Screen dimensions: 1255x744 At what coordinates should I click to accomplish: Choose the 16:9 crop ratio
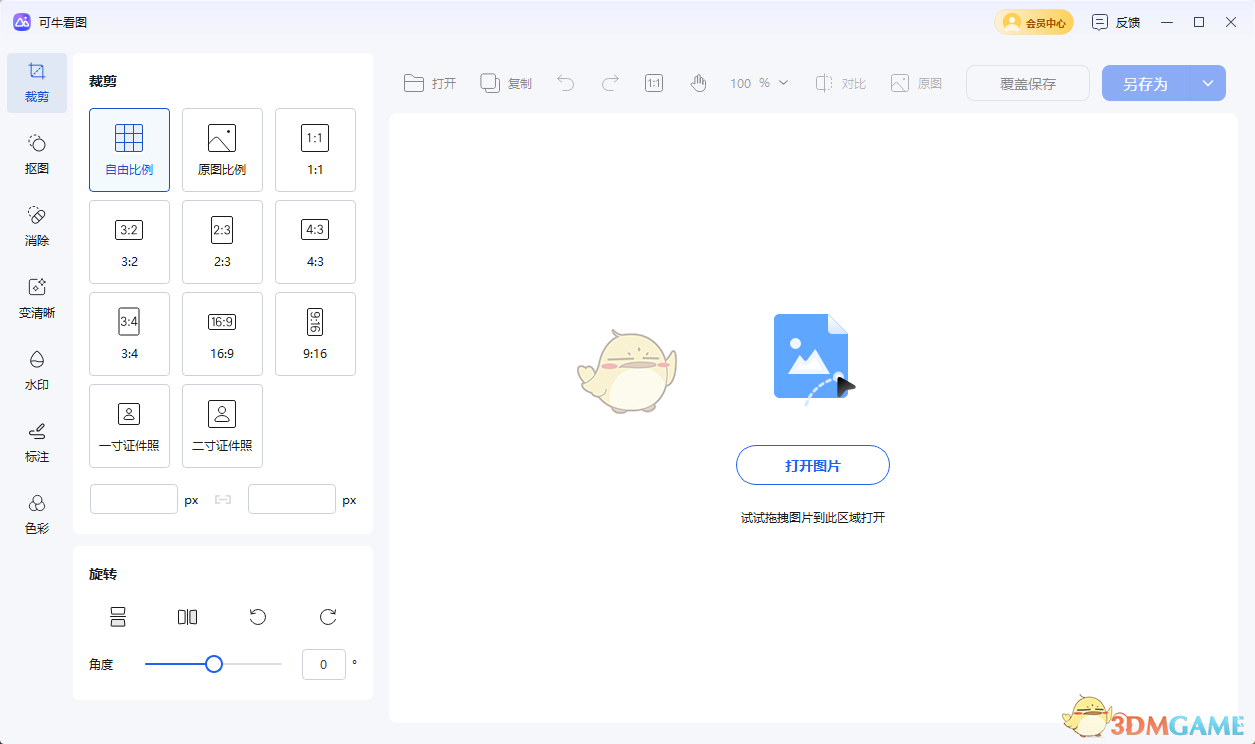222,333
